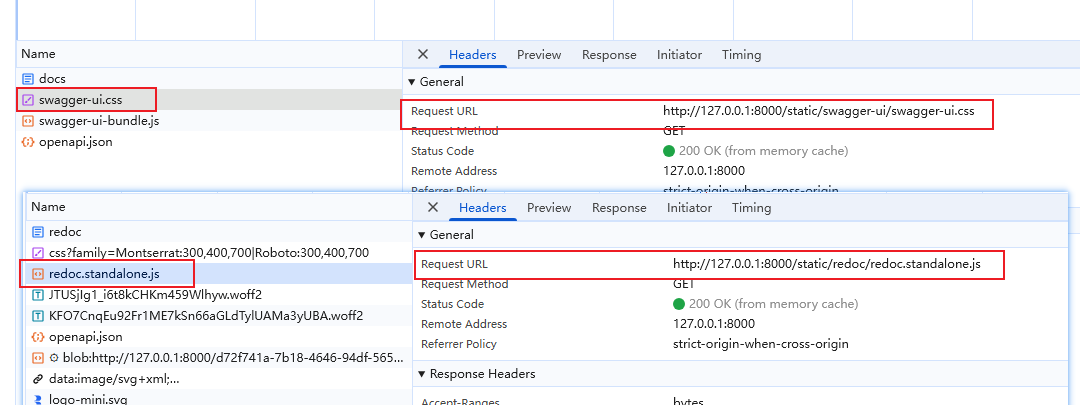Select data:image/svg+xml request row
The width and height of the screenshot is (1080, 405).
(219, 379)
